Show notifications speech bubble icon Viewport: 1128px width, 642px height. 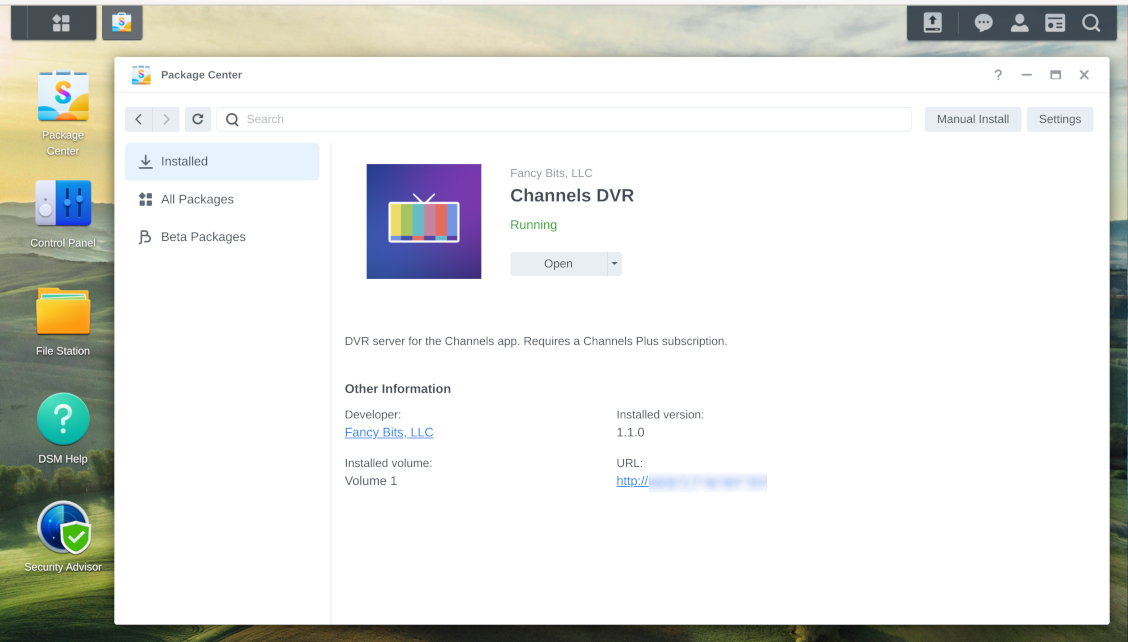coord(983,22)
